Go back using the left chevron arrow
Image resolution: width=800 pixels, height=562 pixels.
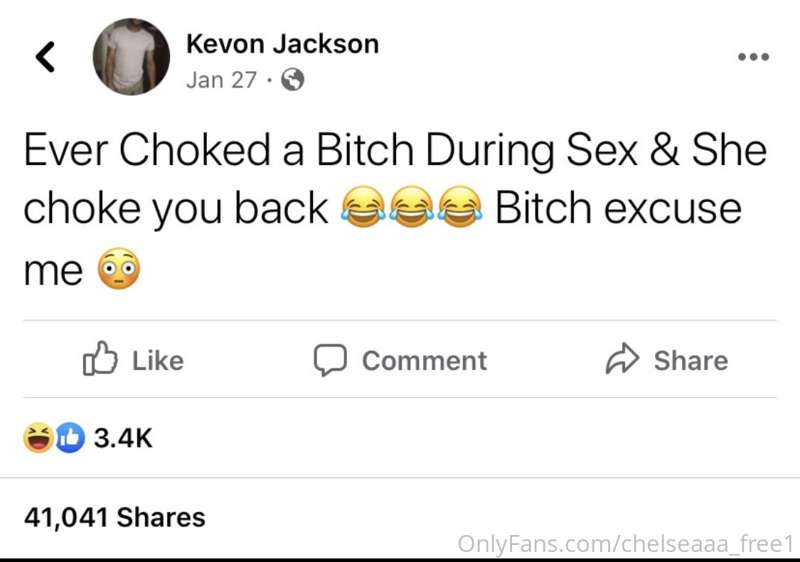tap(45, 56)
